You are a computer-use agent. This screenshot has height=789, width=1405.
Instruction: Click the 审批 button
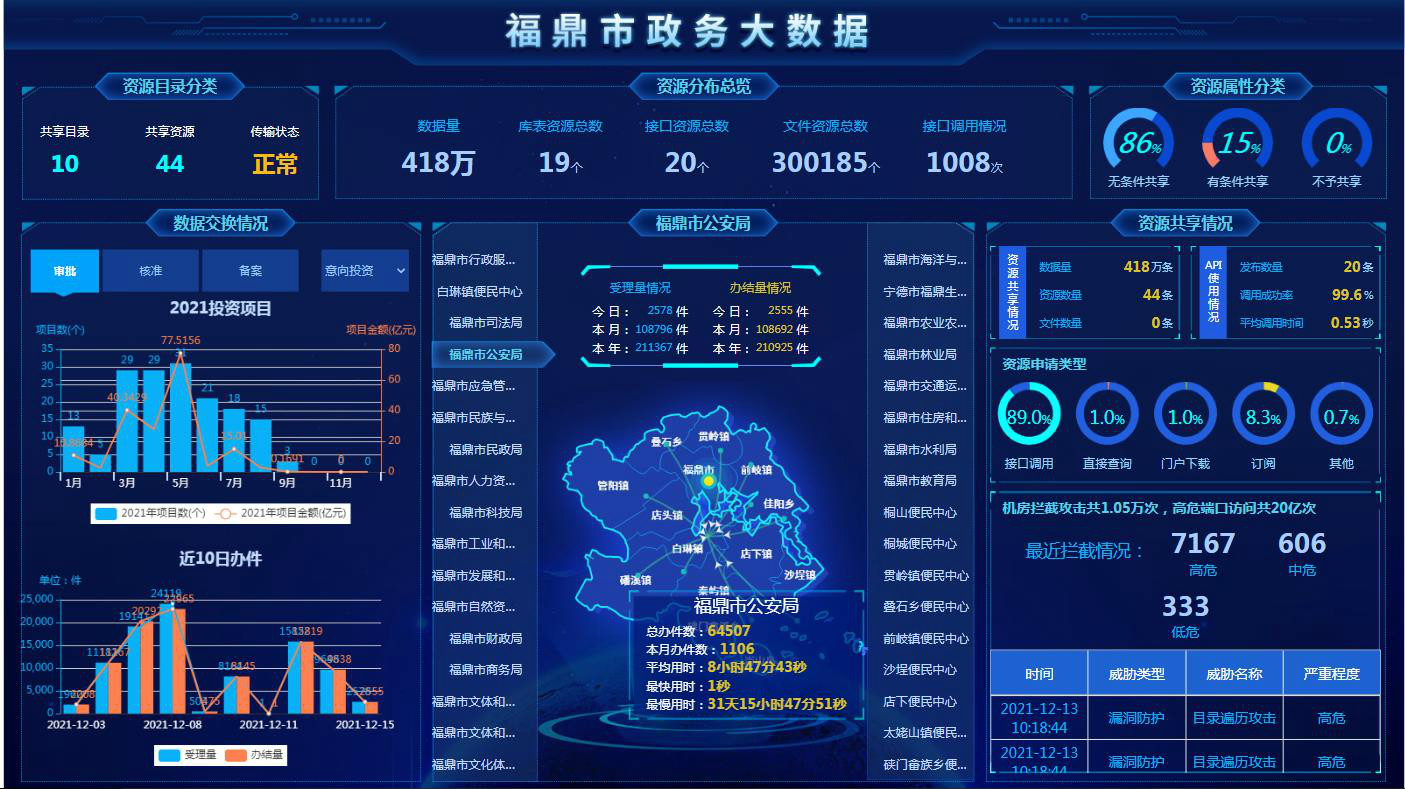(x=64, y=271)
